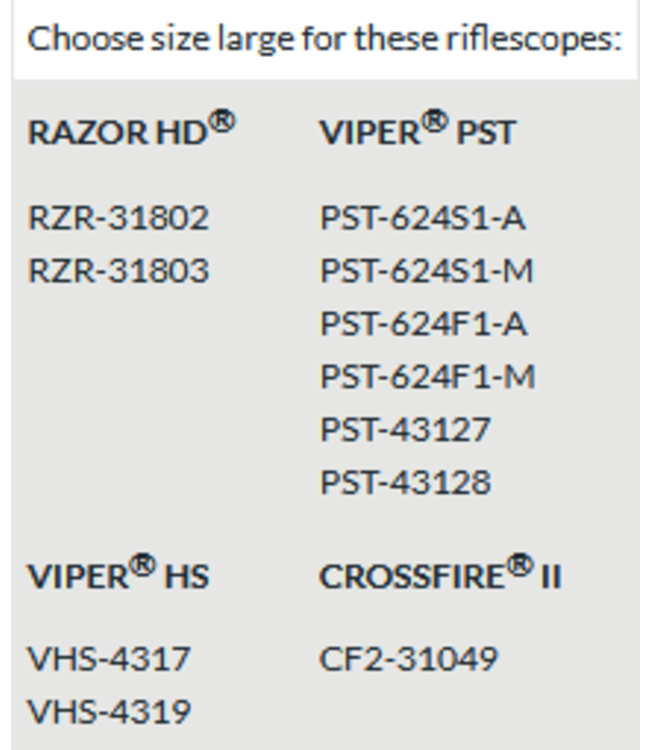Click the CF2-31049 model number

pos(408,659)
